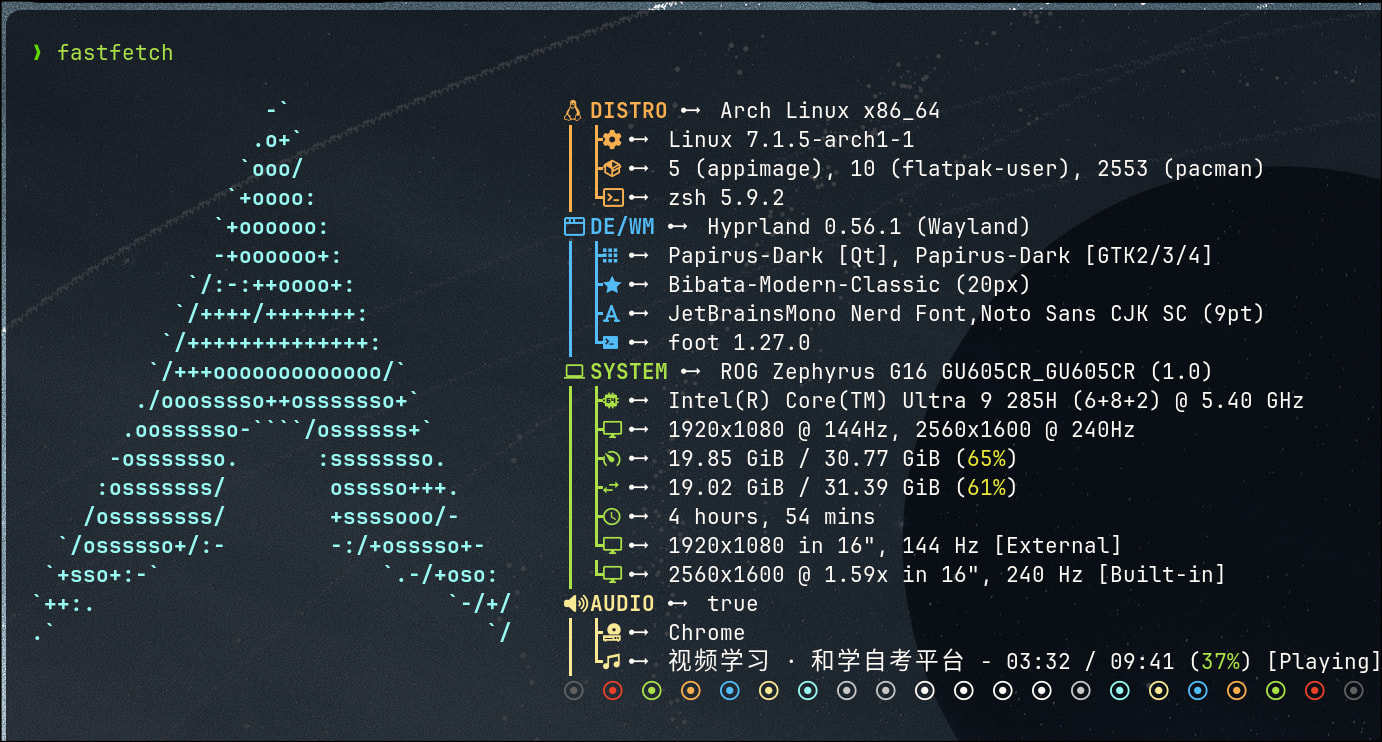This screenshot has width=1382, height=742.
Task: Click the clock icon beside 4 hours, 54 mins
Action: (612, 517)
